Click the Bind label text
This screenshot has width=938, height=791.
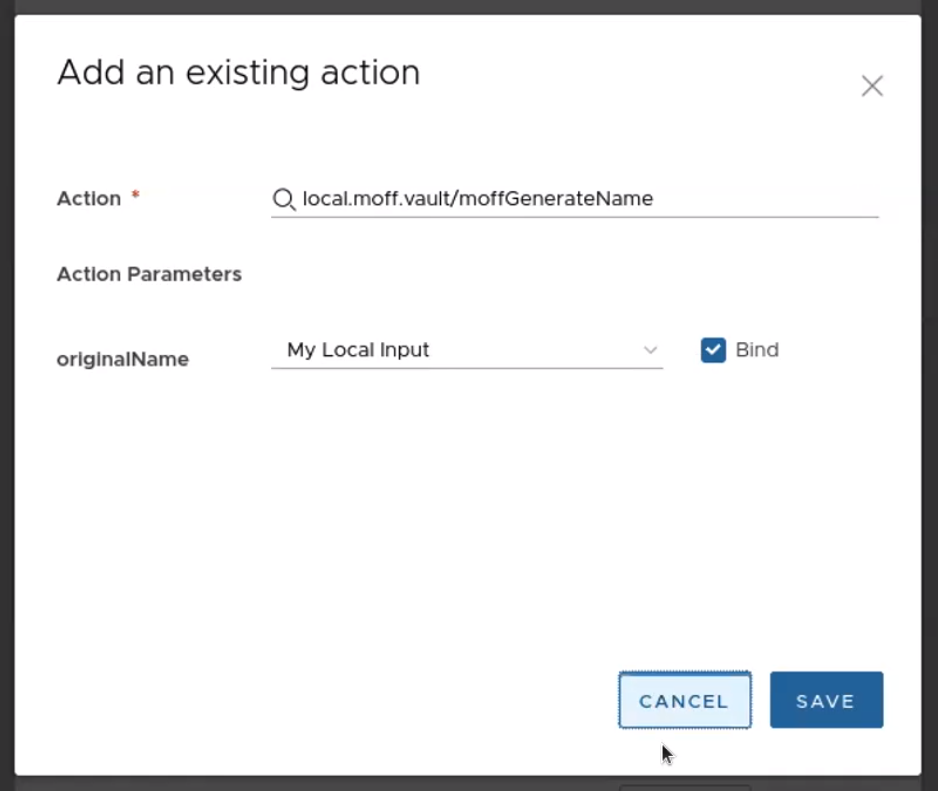[x=756, y=350]
